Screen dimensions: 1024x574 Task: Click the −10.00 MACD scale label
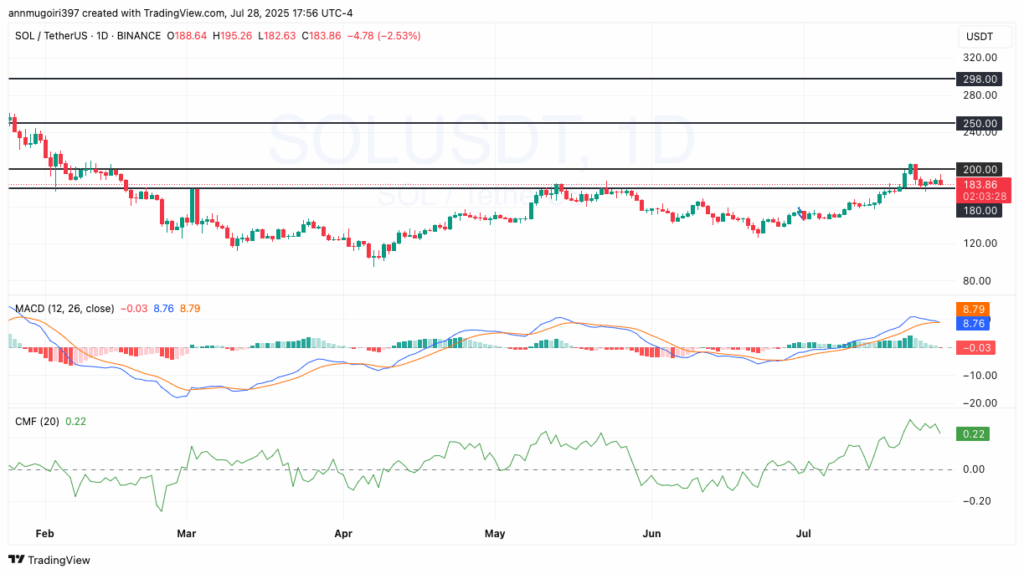980,375
